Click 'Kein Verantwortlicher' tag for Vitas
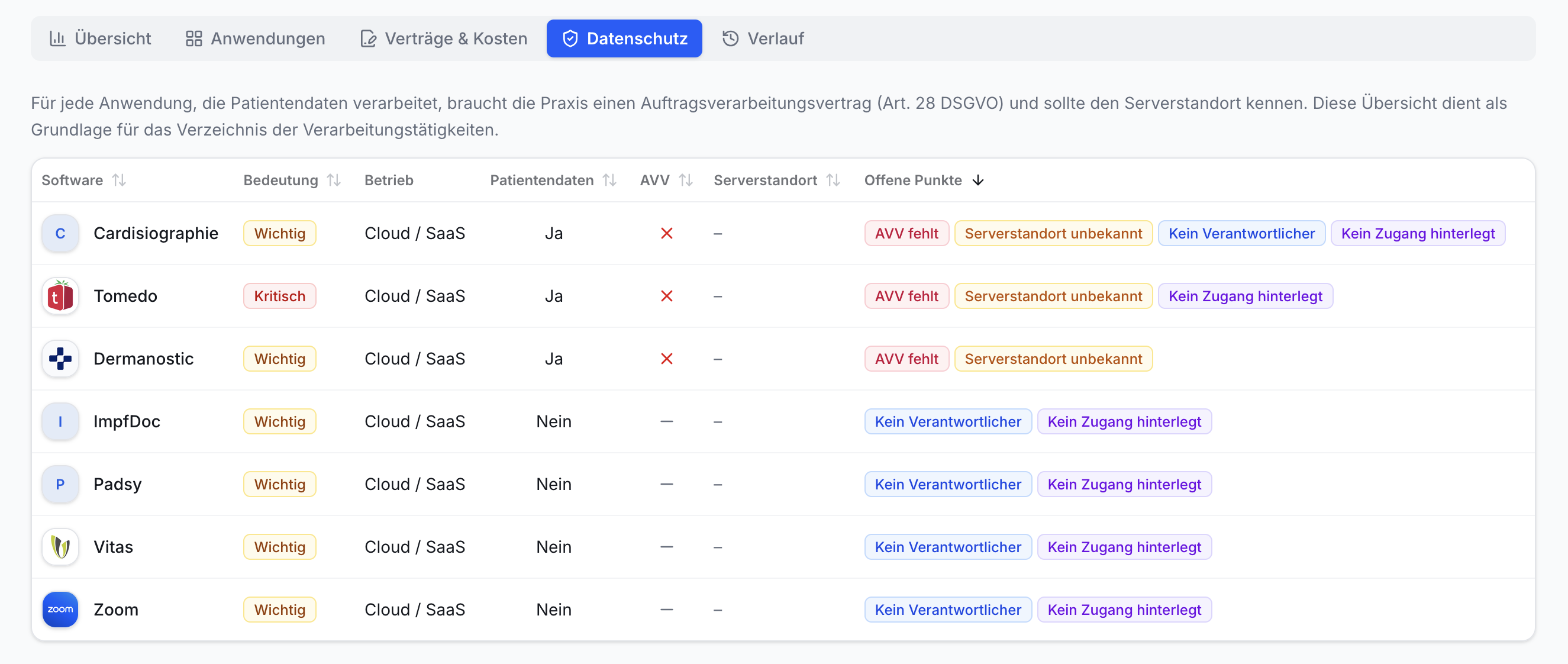The image size is (1568, 664). point(948,547)
